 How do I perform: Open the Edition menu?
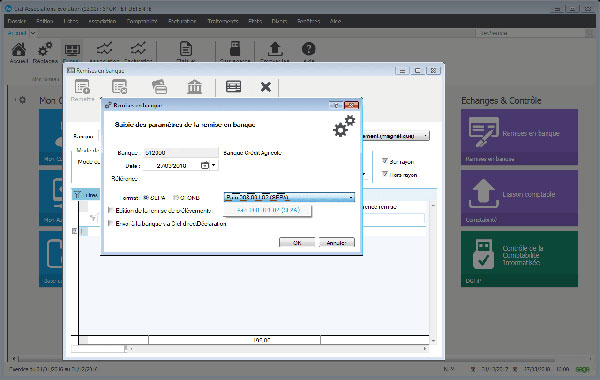coord(45,21)
